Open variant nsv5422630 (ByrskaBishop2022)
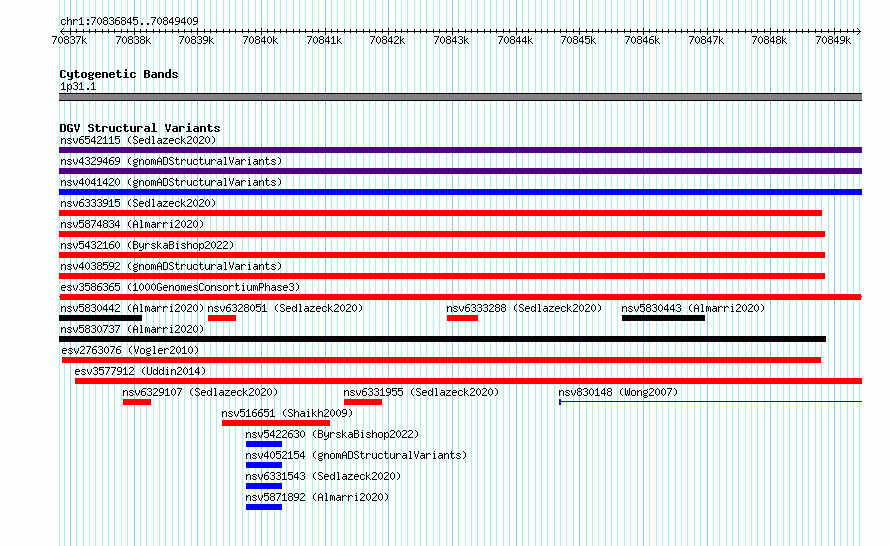The height and width of the screenshot is (546, 890). coord(332,434)
